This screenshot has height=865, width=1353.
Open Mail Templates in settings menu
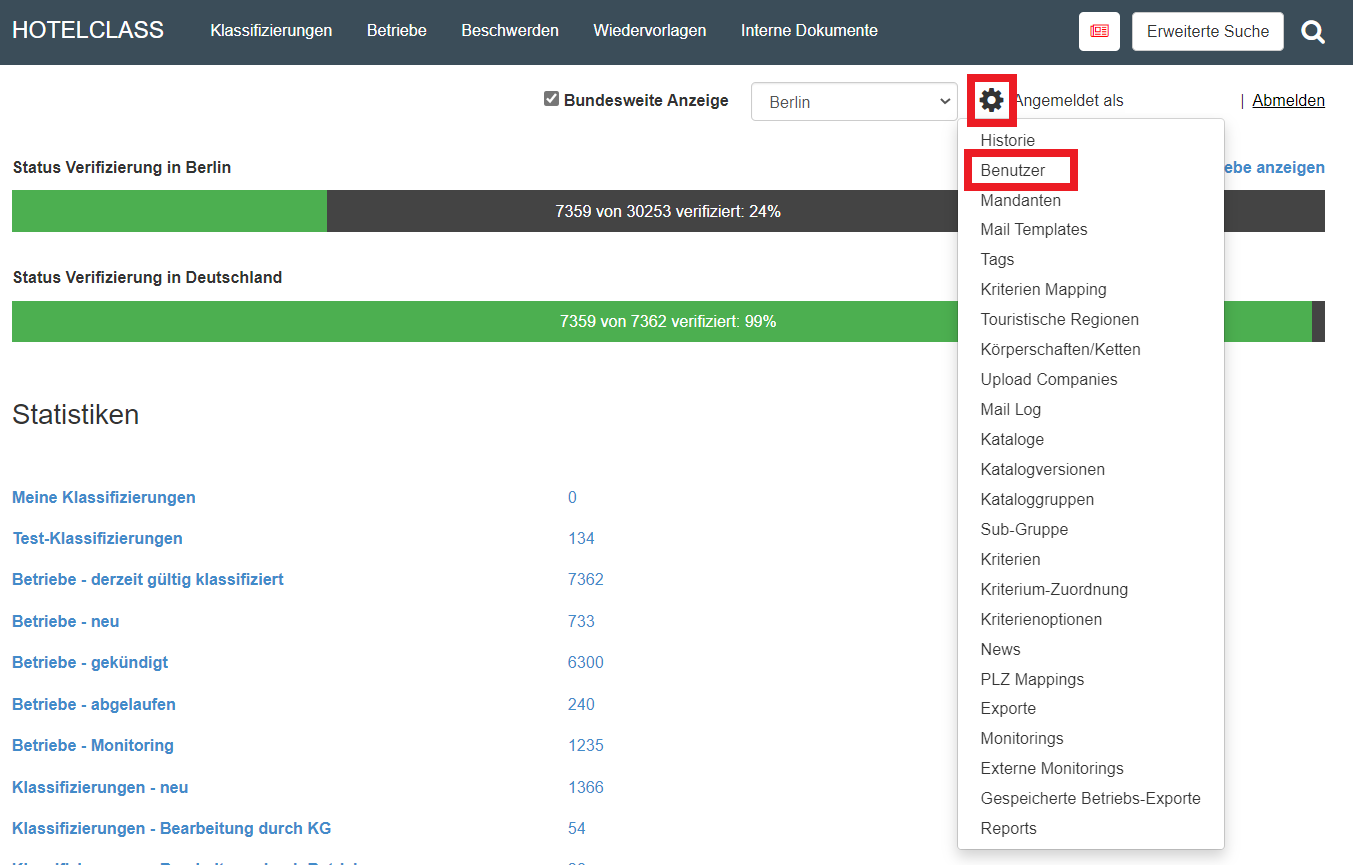click(1033, 230)
